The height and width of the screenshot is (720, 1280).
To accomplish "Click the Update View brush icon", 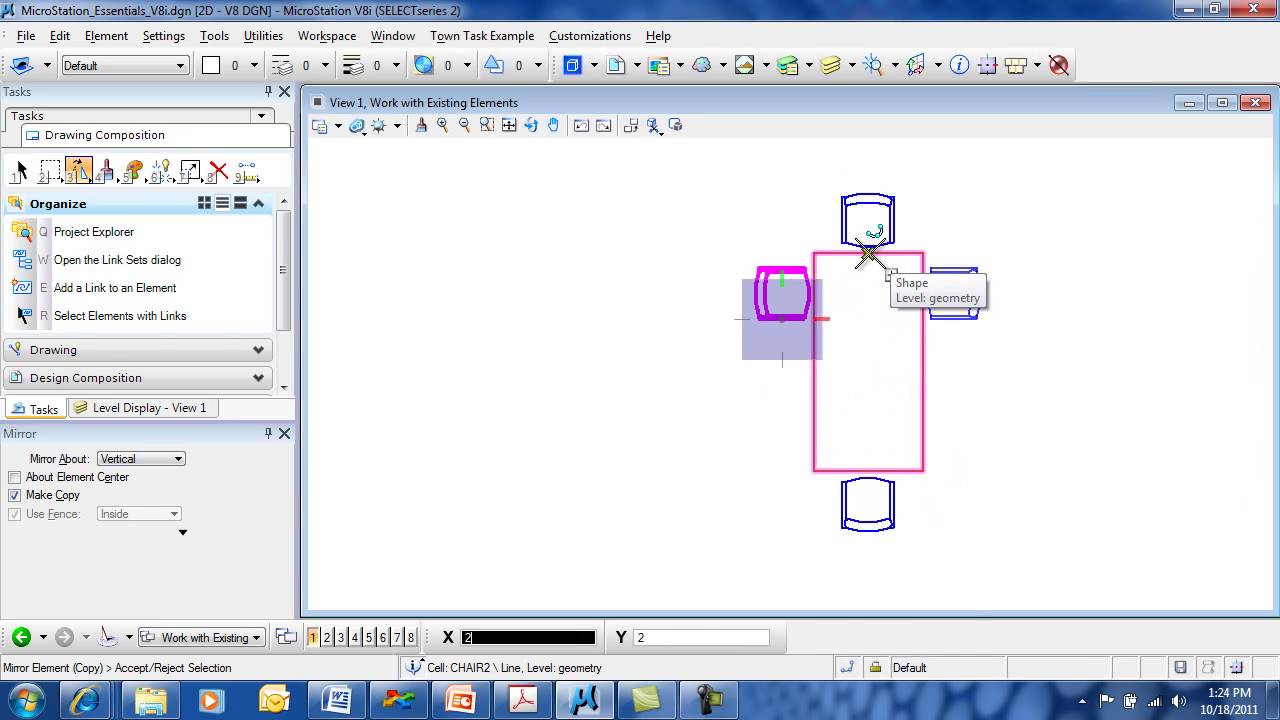I will tap(421, 125).
